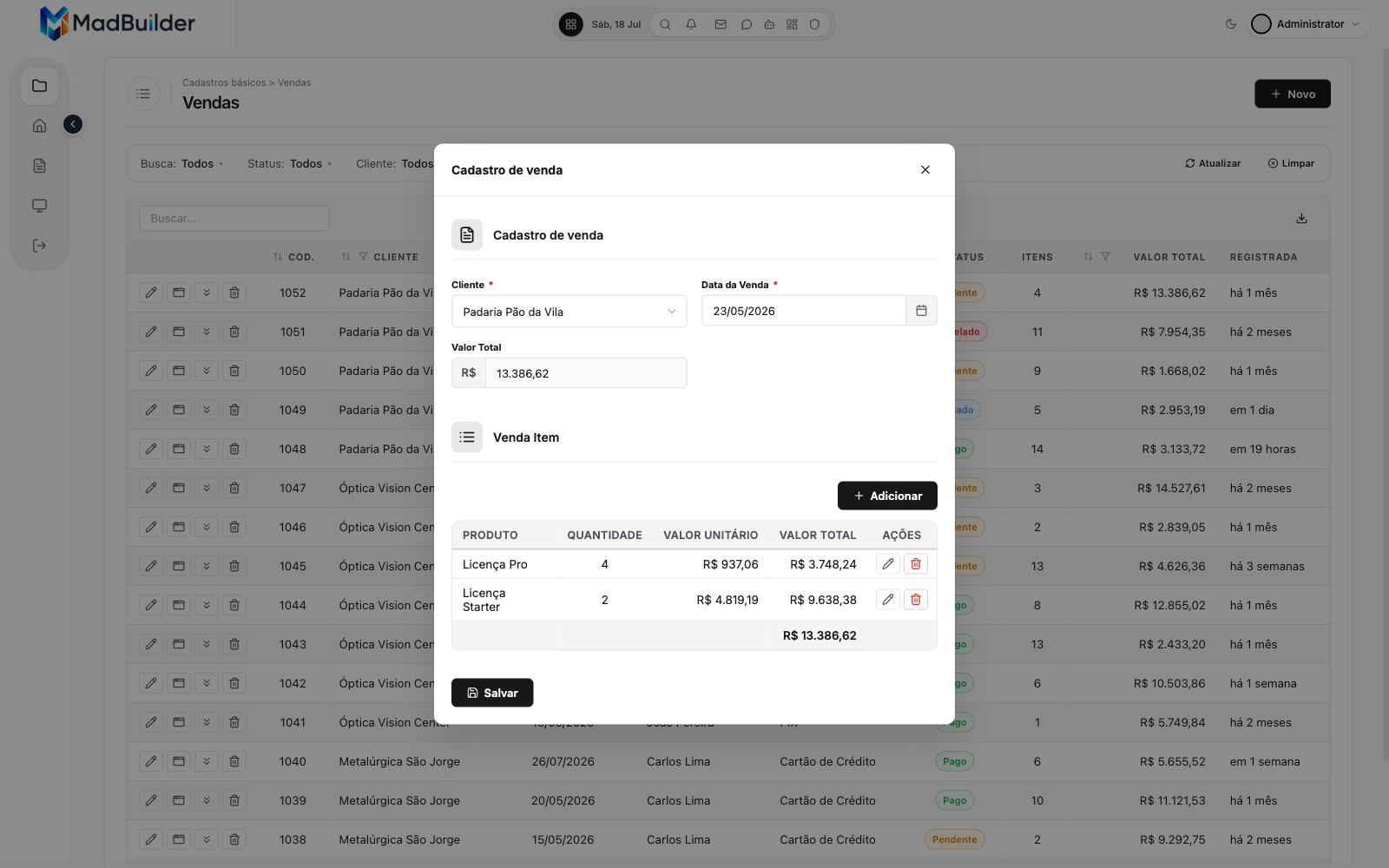Click the Atualizar refresh link

click(x=1213, y=163)
